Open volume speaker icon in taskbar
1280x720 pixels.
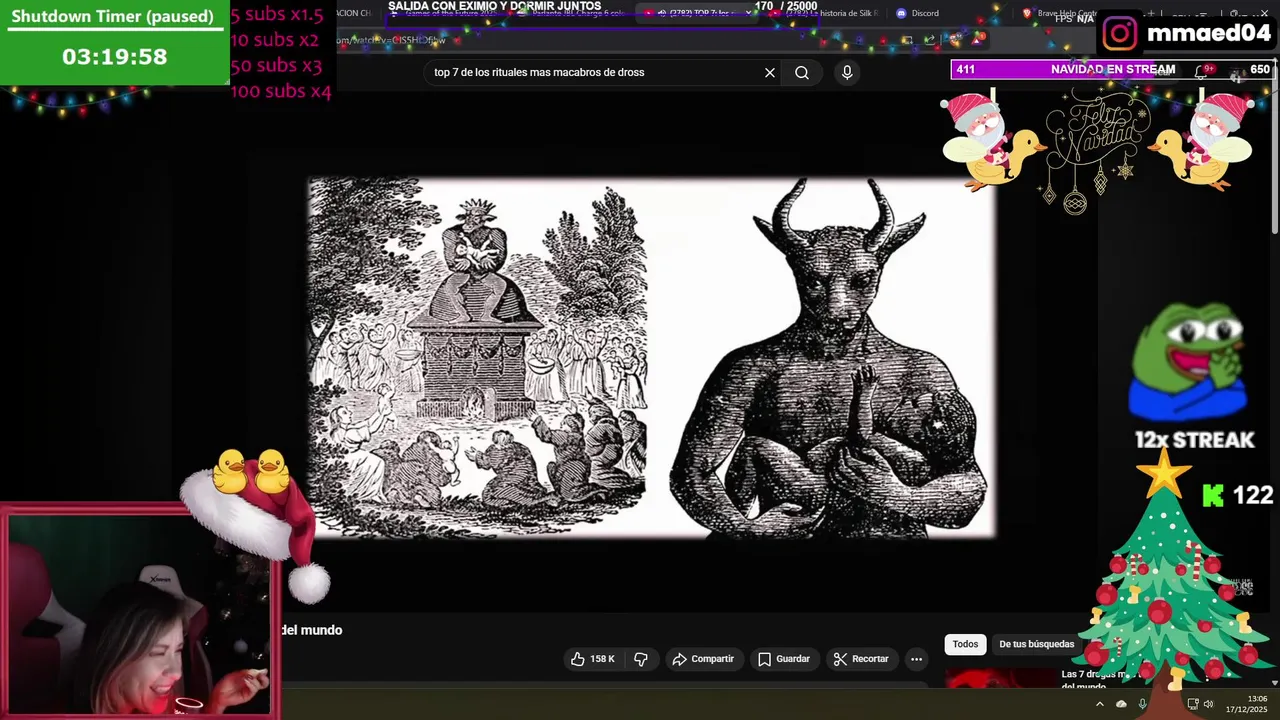point(1208,704)
